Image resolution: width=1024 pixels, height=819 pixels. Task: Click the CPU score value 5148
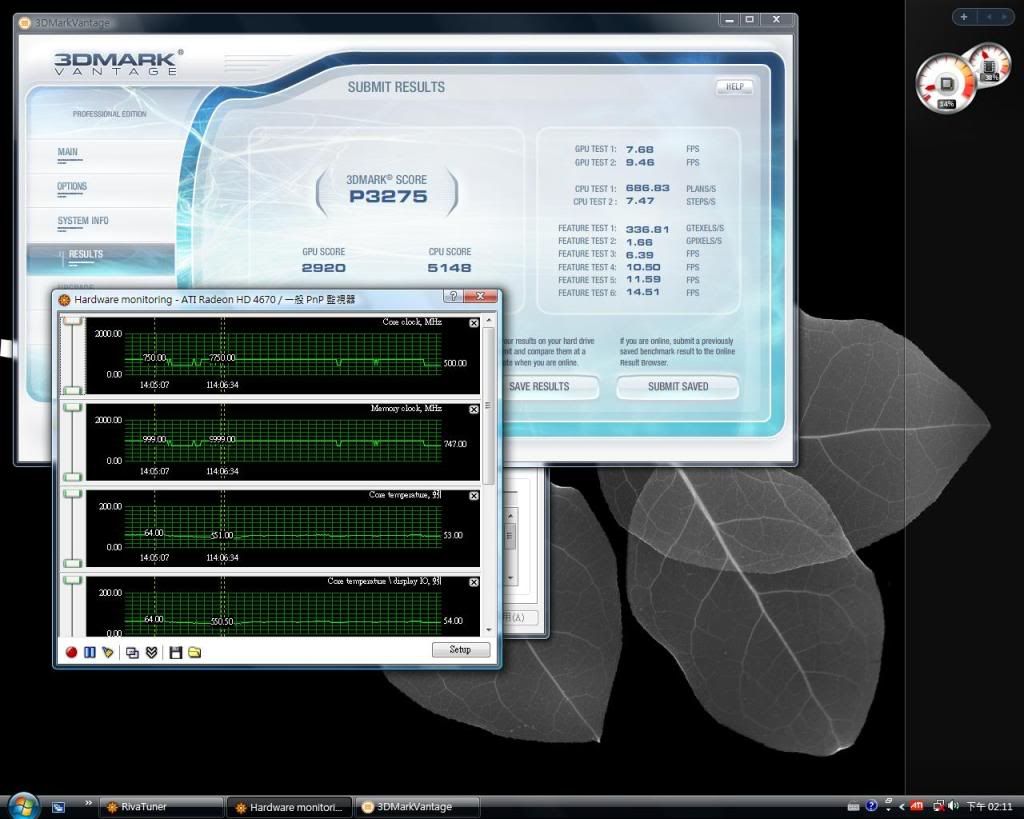[449, 268]
